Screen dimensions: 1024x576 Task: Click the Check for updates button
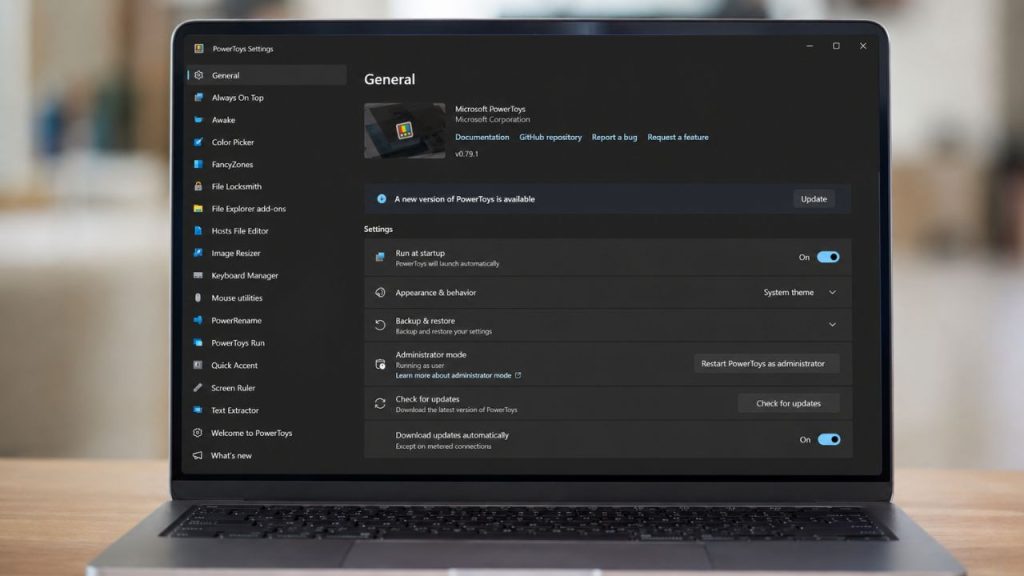pyautogui.click(x=788, y=403)
